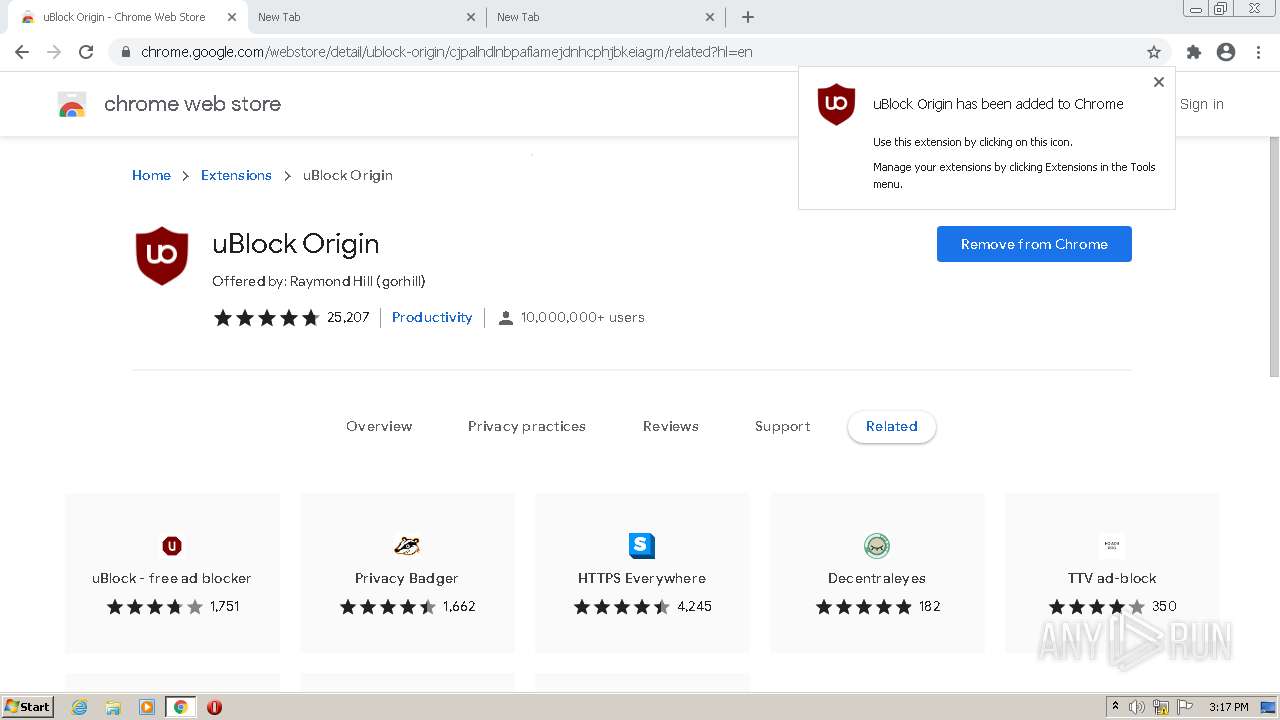
Task: Open the Chrome profile avatar
Action: pos(1226,52)
